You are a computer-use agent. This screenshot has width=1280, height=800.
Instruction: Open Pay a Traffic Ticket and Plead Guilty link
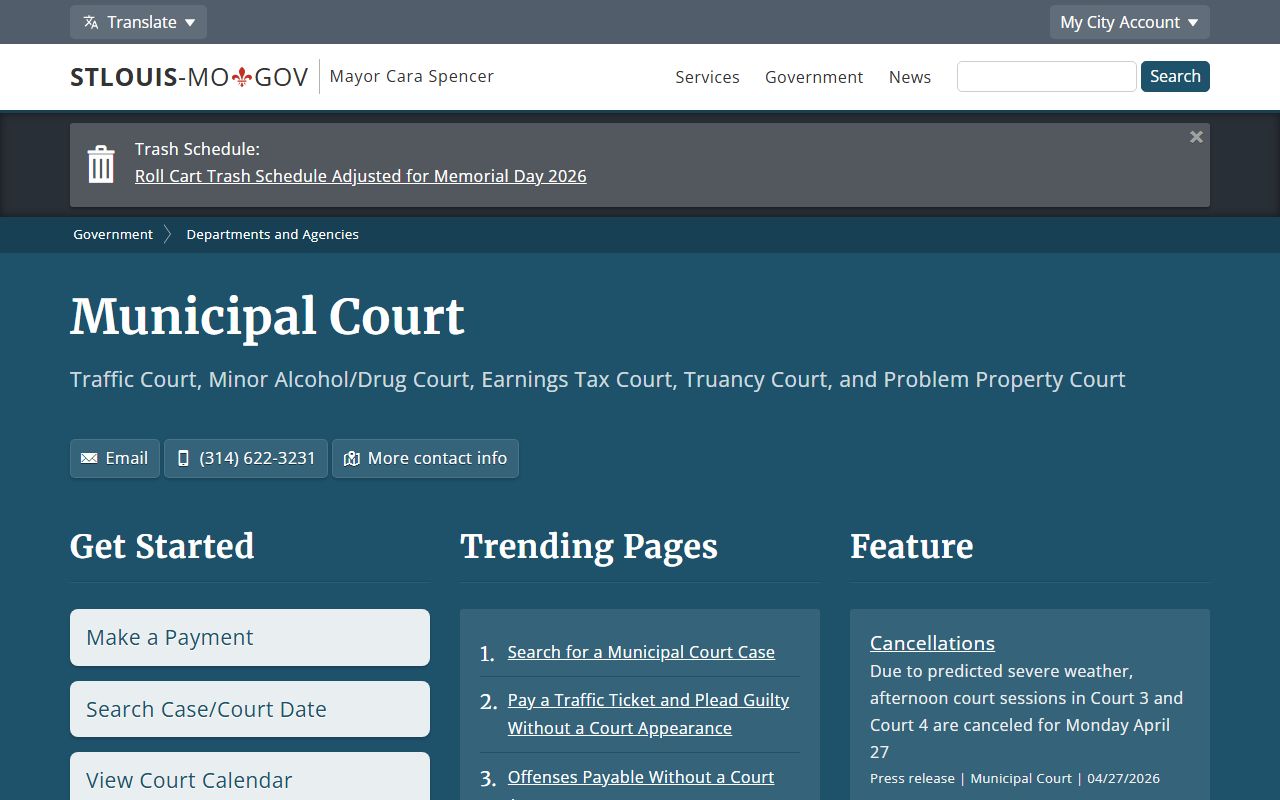point(648,714)
